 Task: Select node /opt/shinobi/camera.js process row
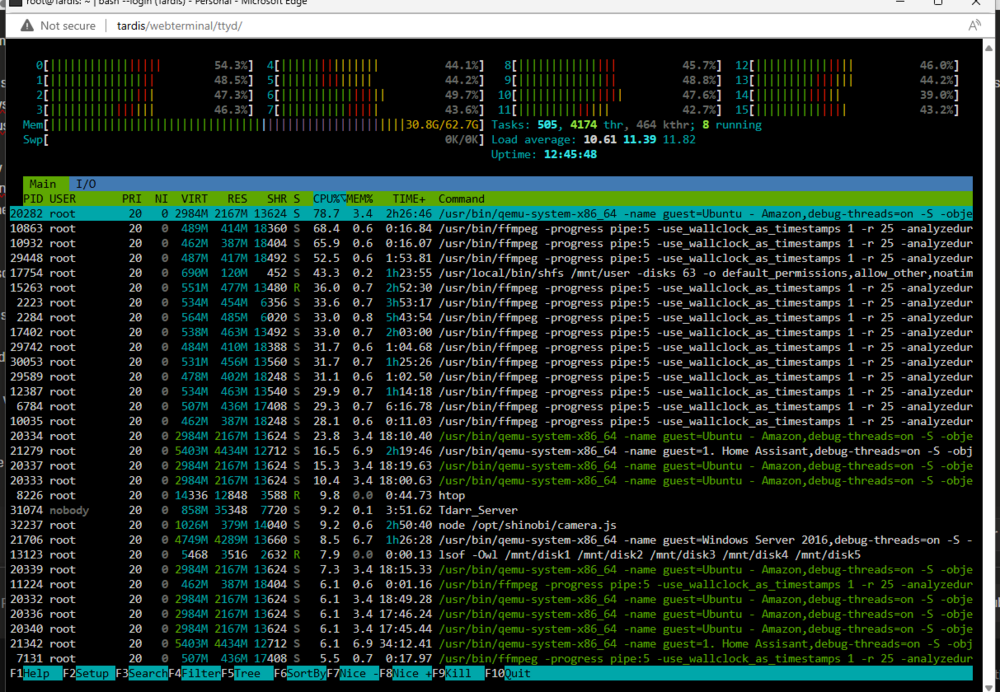(x=491, y=525)
